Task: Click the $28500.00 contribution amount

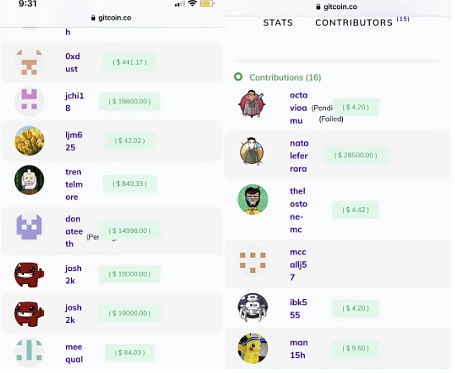Action: pyautogui.click(x=355, y=155)
